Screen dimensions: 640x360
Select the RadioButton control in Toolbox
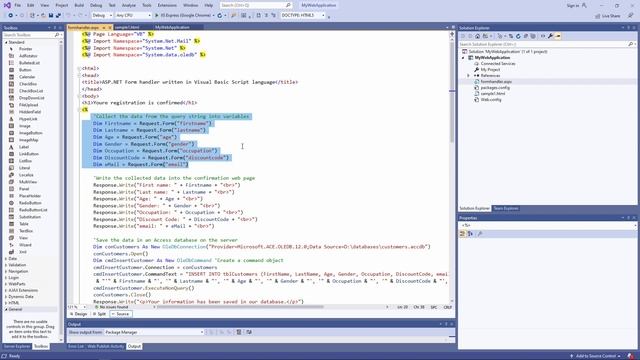tap(30, 203)
